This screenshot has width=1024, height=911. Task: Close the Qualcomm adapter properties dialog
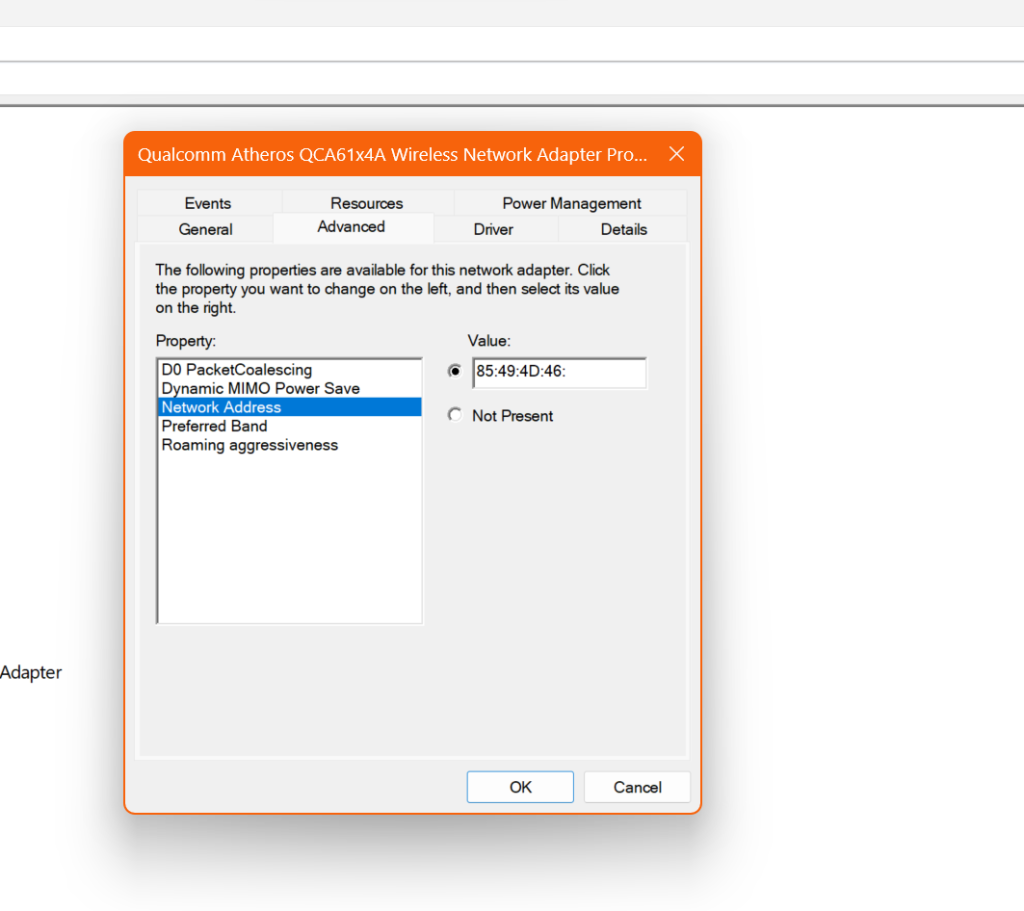pyautogui.click(x=677, y=154)
